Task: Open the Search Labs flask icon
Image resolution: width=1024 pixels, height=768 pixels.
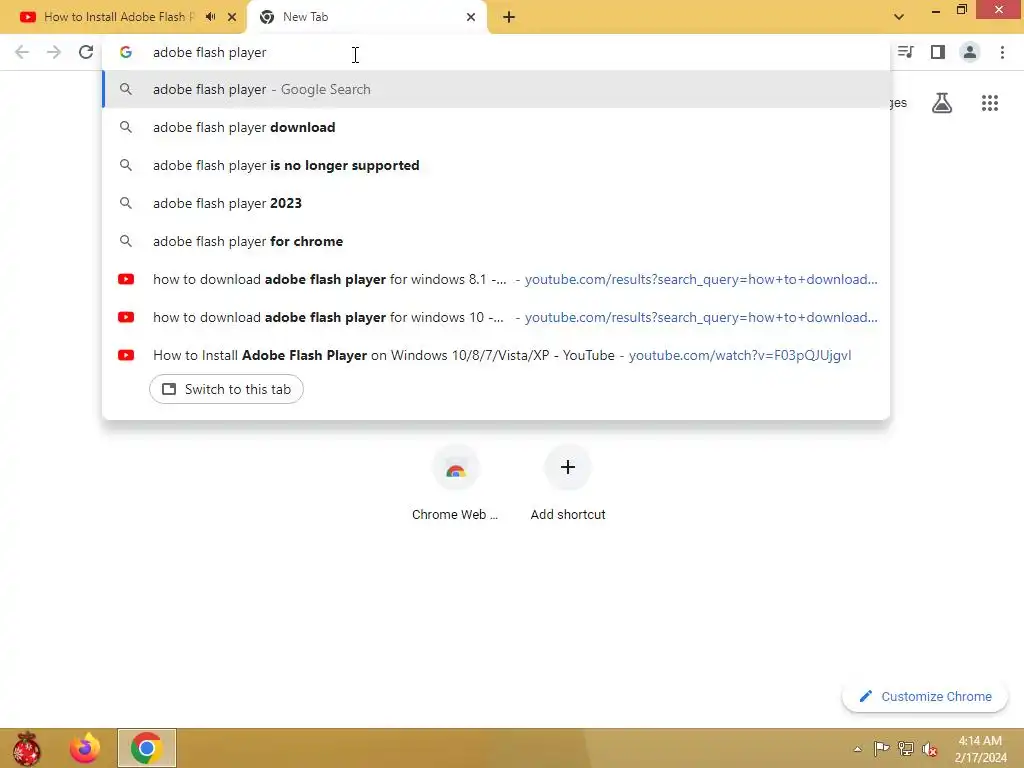Action: pos(942,103)
